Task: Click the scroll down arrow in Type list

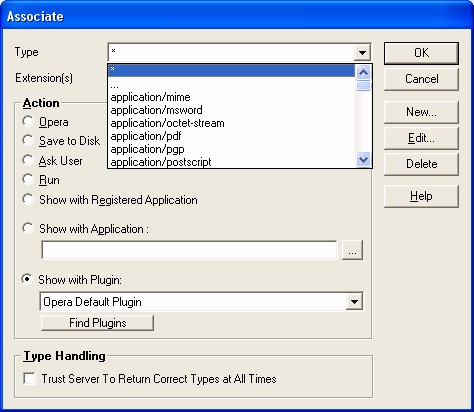Action: pyautogui.click(x=363, y=159)
